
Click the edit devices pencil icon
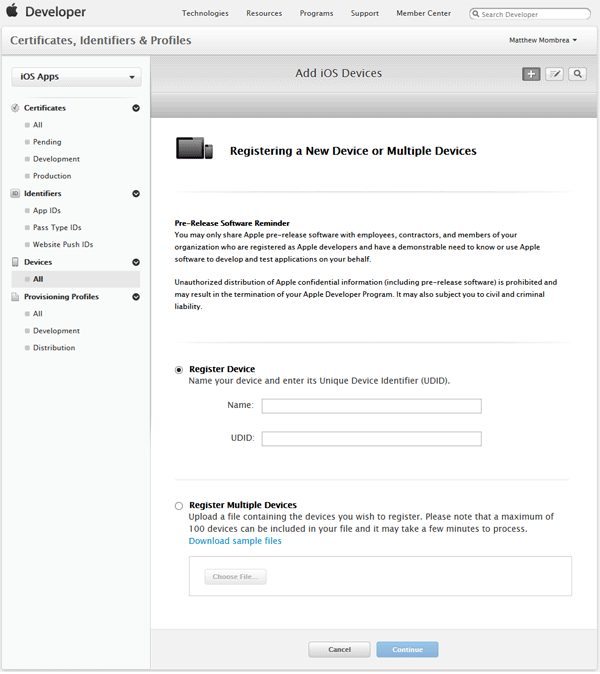click(554, 74)
